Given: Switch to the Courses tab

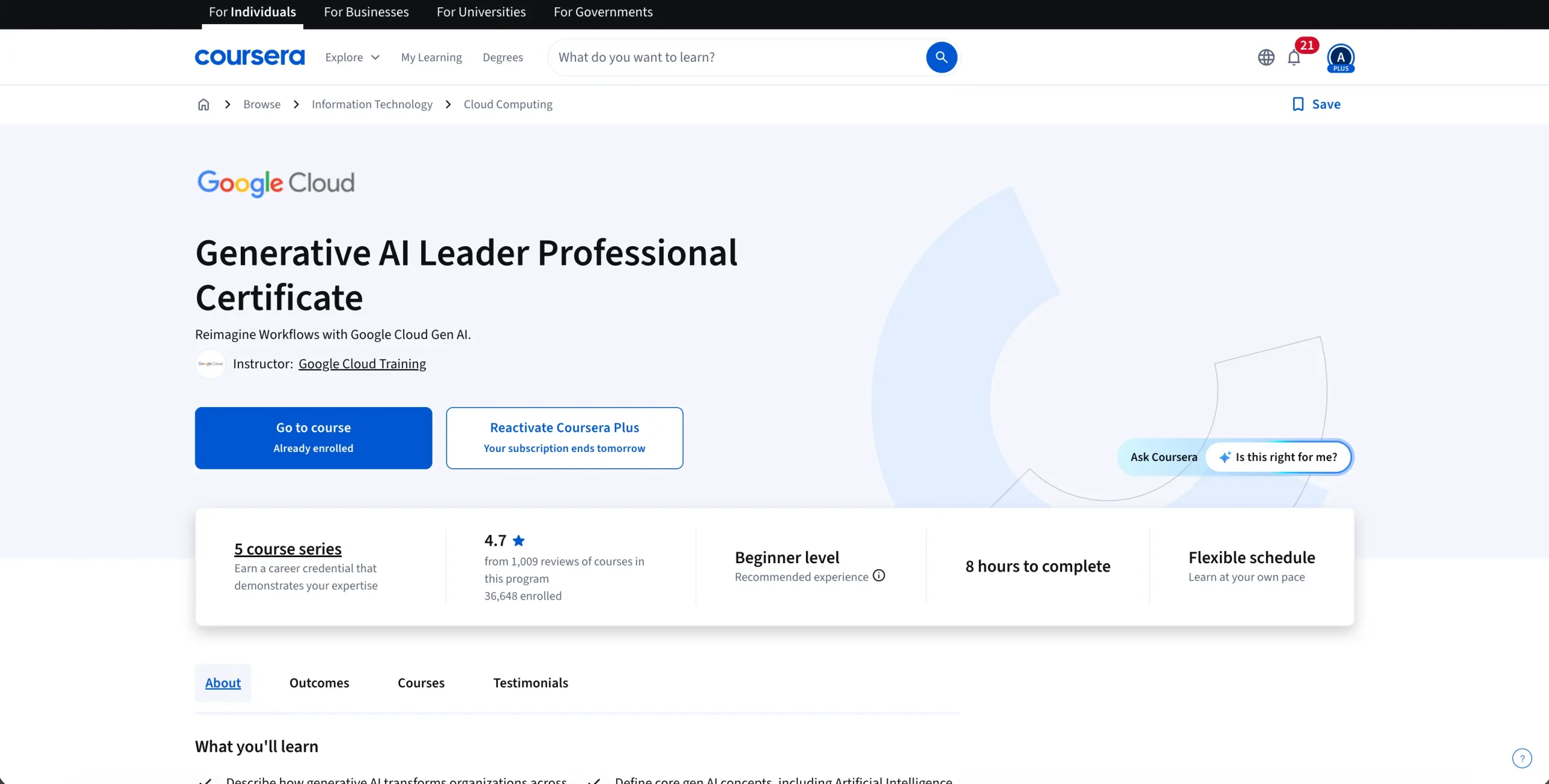Looking at the screenshot, I should 421,683.
